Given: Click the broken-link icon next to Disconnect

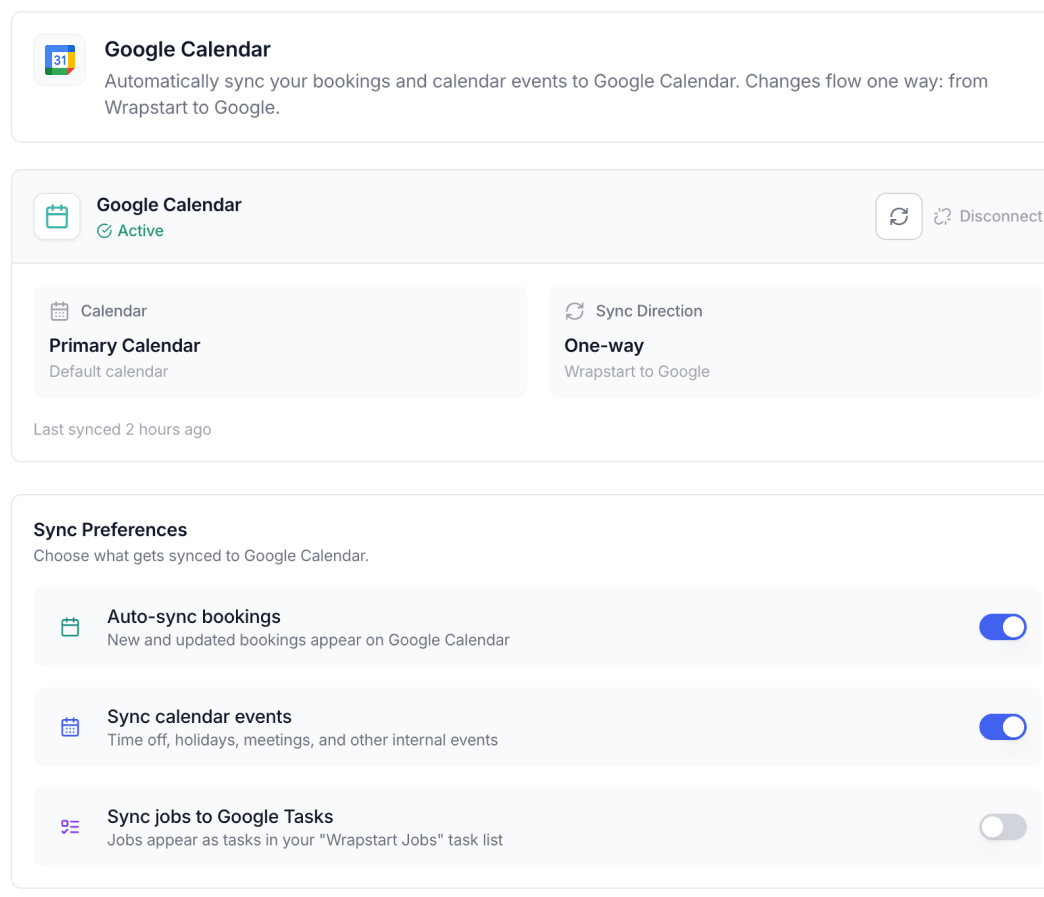Looking at the screenshot, I should pos(942,216).
